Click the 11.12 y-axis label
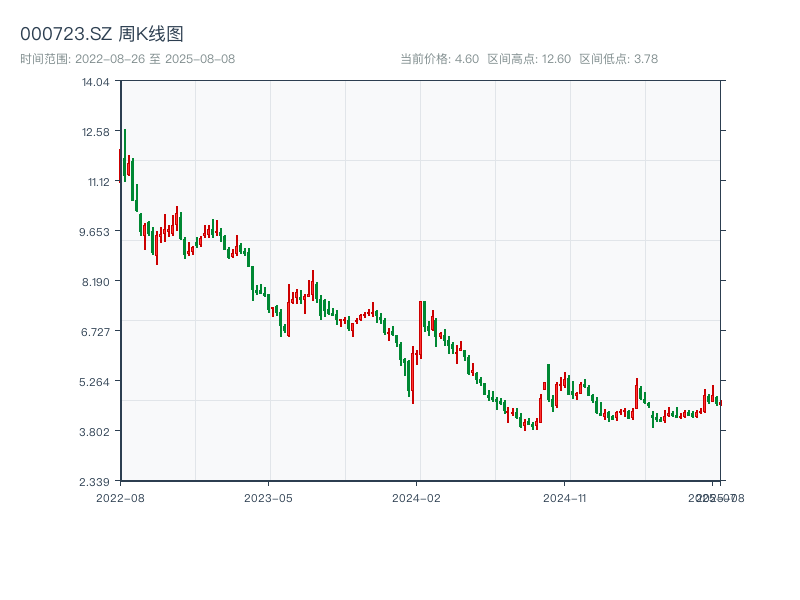This screenshot has width=800, height=600. (x=97, y=182)
